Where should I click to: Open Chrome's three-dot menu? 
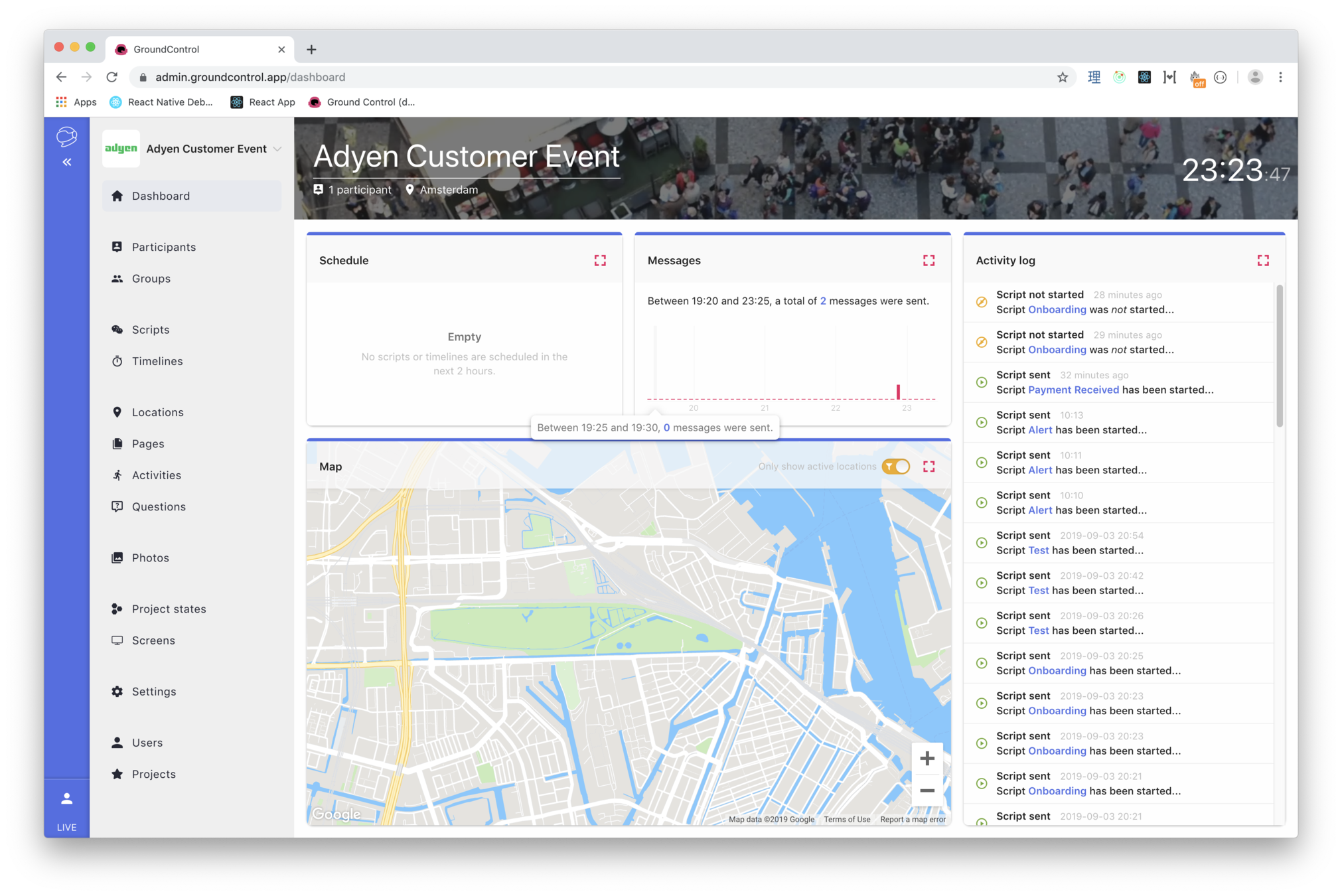tap(1280, 77)
